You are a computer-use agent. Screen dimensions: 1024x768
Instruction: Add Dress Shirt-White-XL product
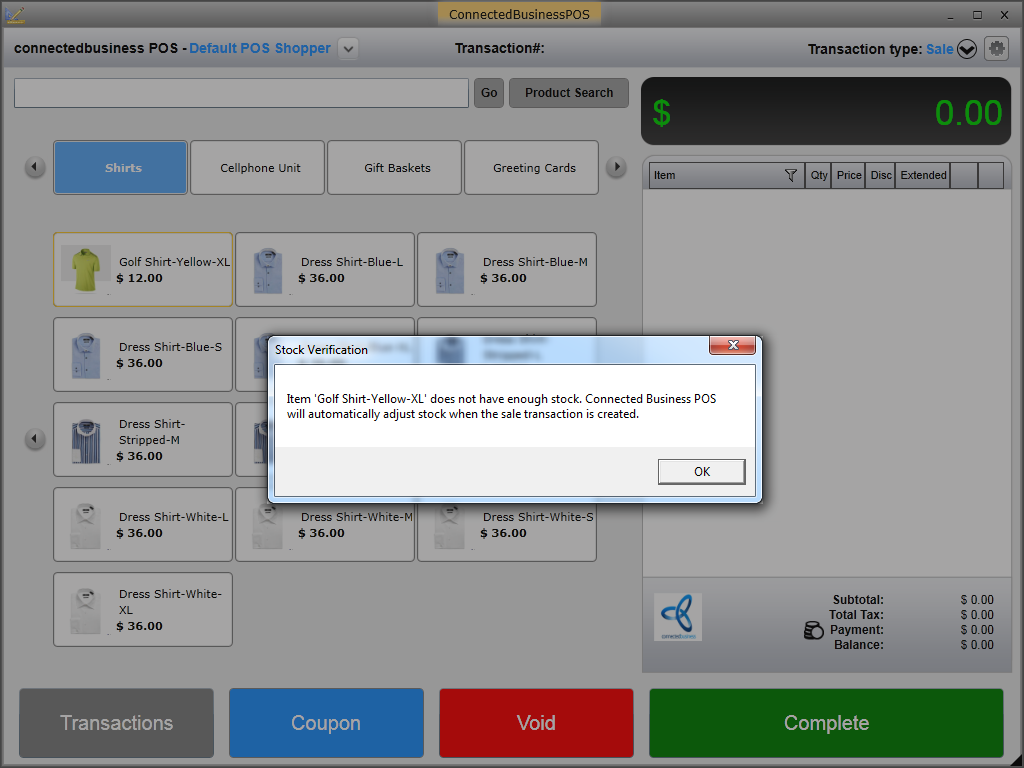tap(143, 609)
